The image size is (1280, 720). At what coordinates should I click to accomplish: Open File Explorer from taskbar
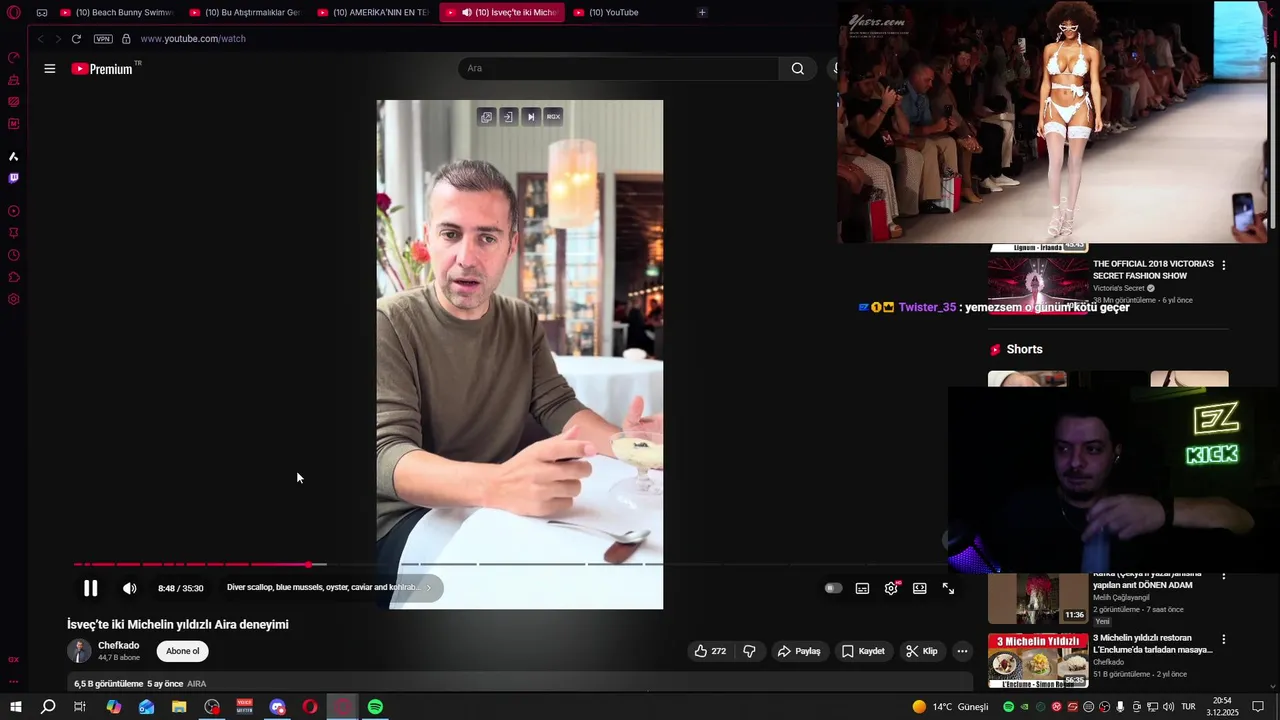(x=179, y=707)
